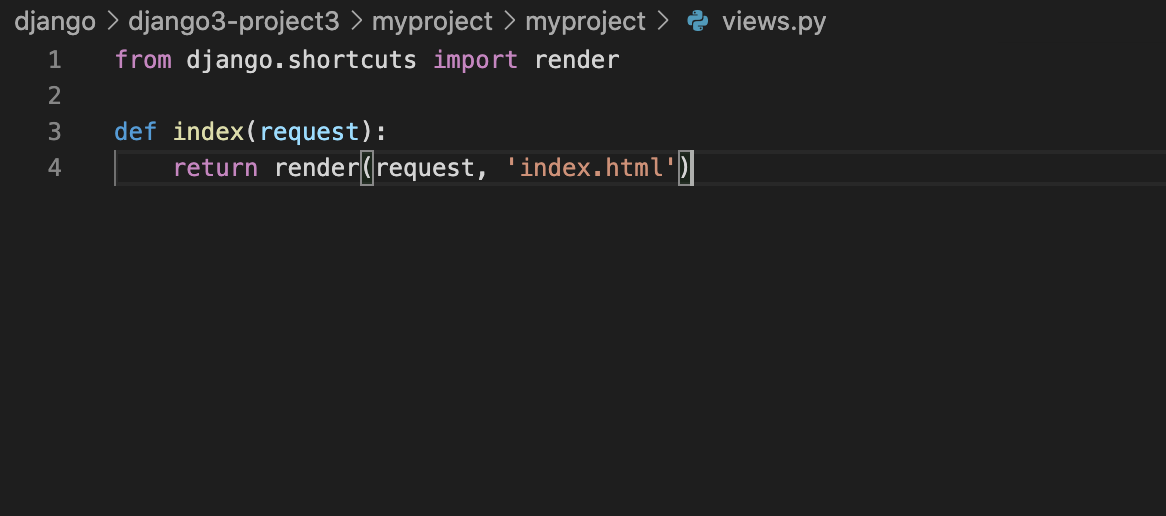Click the chevron before the Python icon

click(663, 22)
